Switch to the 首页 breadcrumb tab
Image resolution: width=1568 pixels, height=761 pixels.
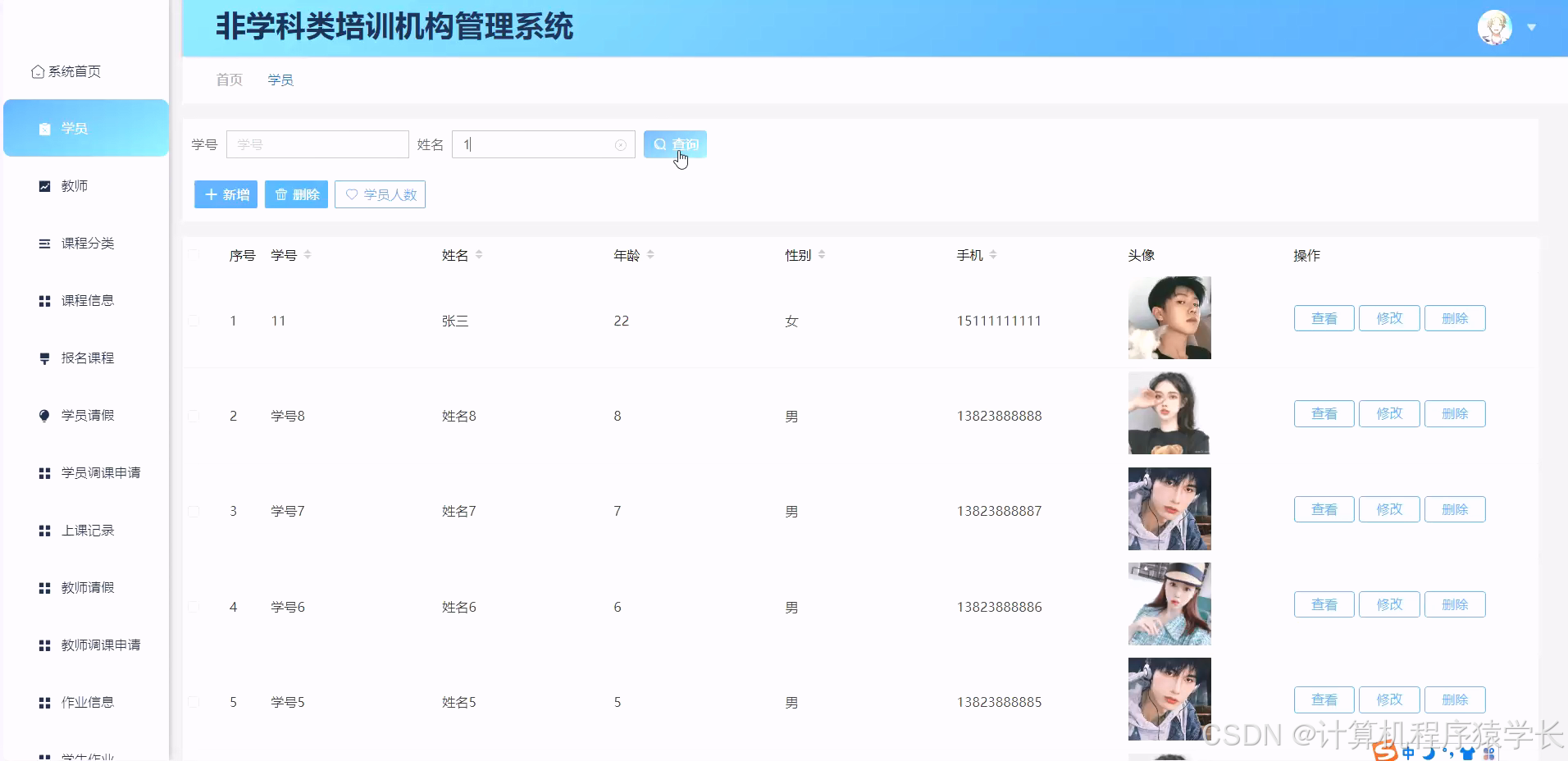228,80
